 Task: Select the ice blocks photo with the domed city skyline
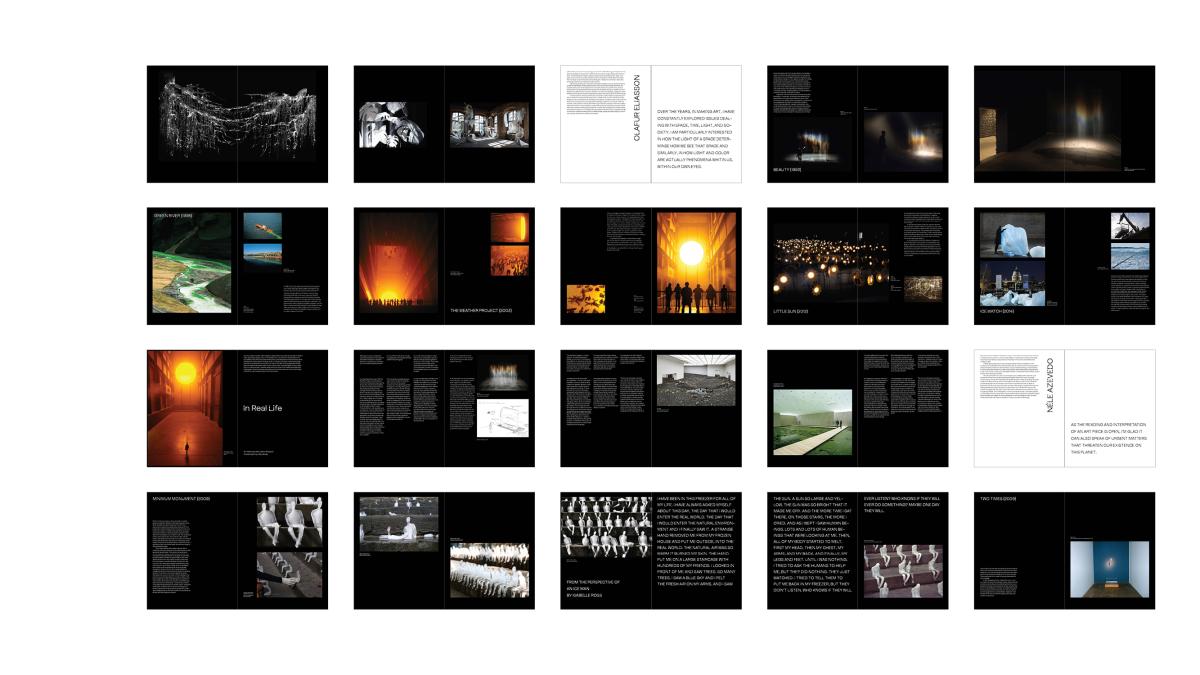coord(1012,283)
